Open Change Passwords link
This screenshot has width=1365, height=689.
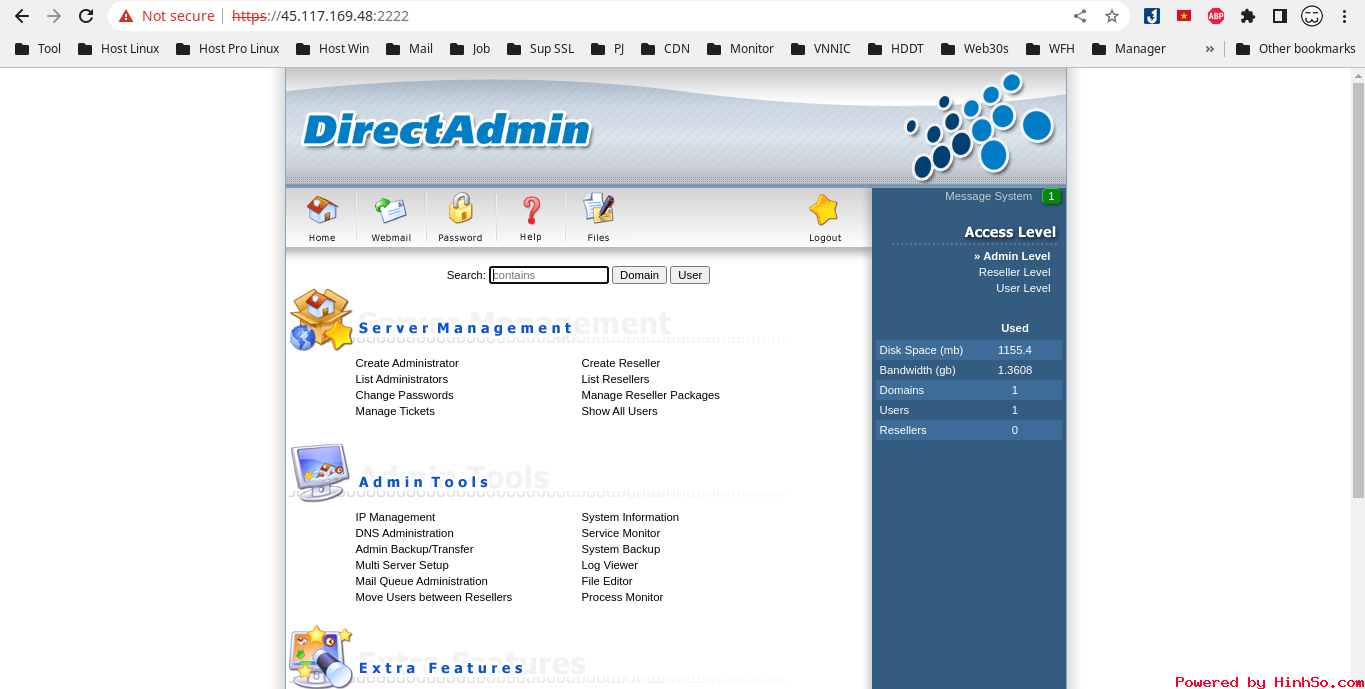pyautogui.click(x=404, y=395)
